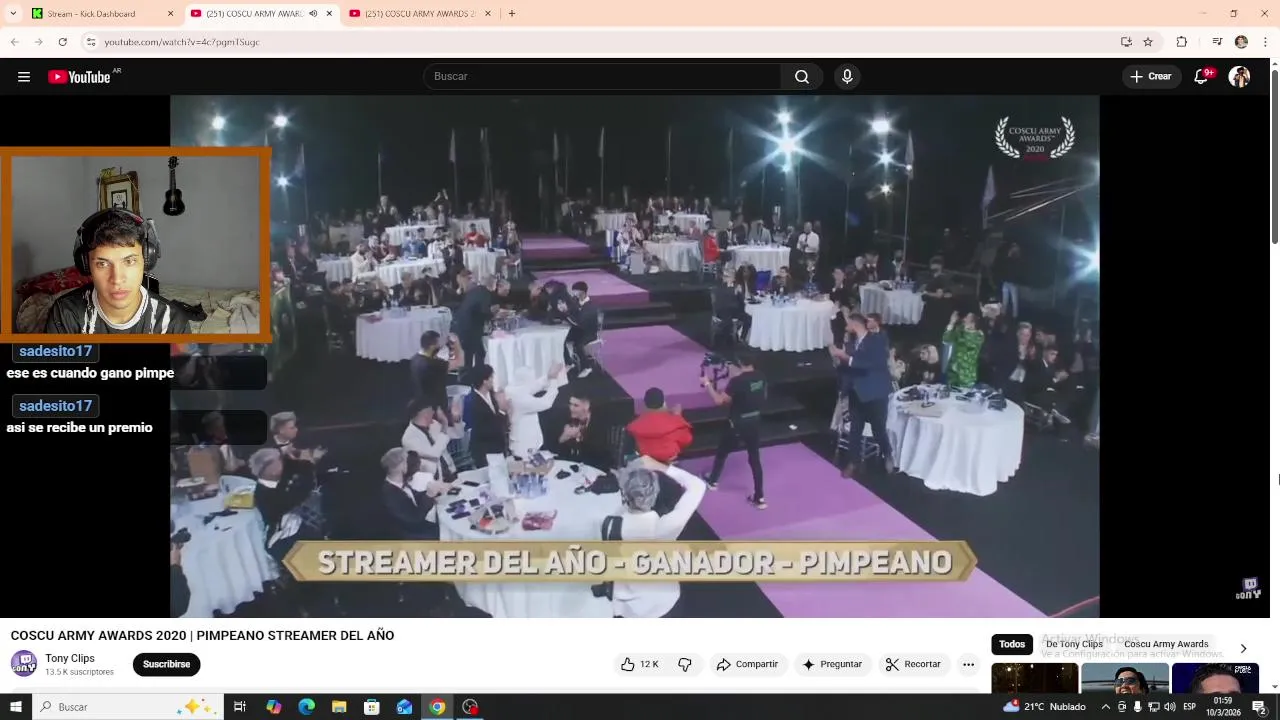Click the 13.5 K suscriptores text
This screenshot has width=1280, height=720.
click(x=79, y=672)
